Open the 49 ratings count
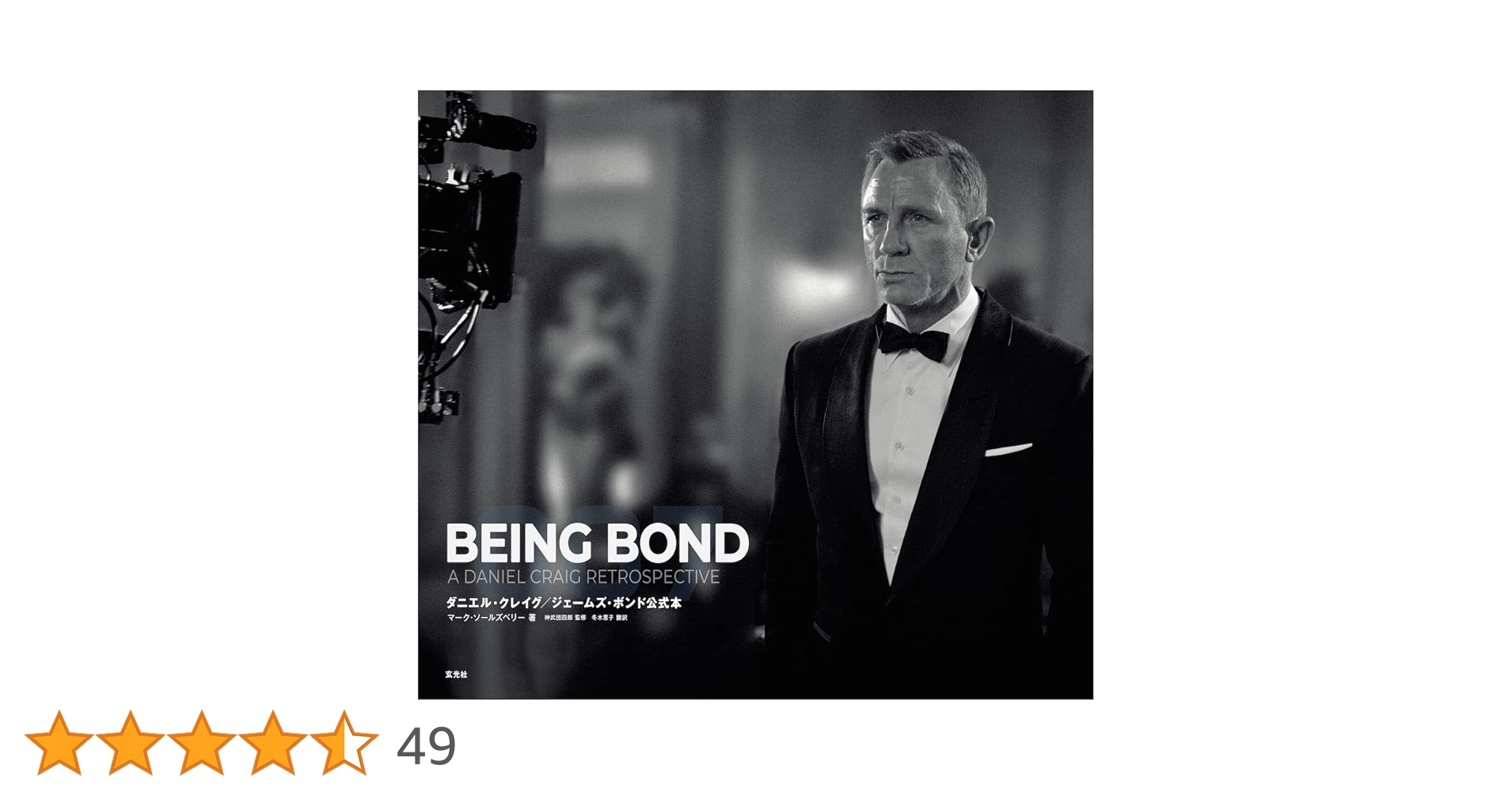This screenshot has height=792, width=1512. (x=426, y=746)
